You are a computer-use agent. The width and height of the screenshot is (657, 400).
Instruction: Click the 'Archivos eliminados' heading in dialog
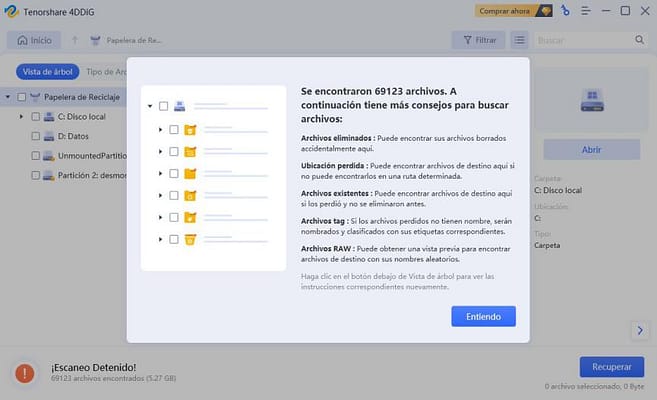(338, 138)
